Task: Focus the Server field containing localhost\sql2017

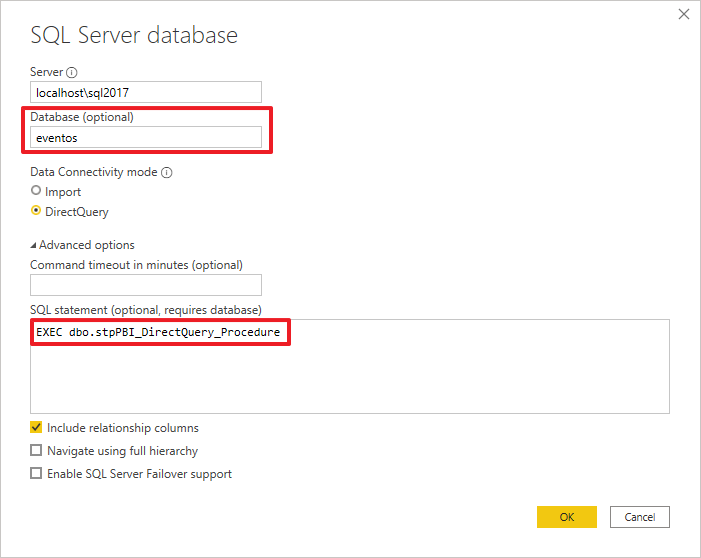Action: (x=146, y=93)
